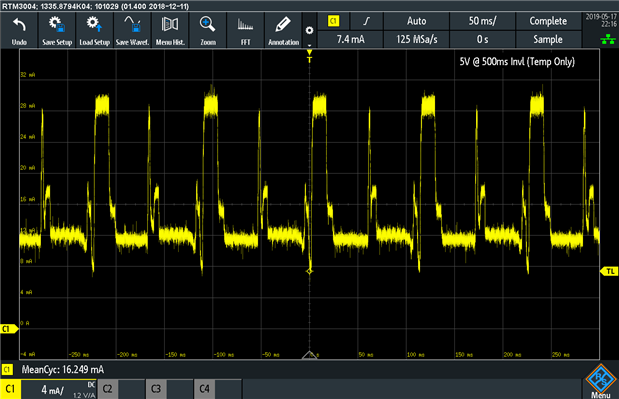Open toolbar settings gear dropdown

coord(310,31)
